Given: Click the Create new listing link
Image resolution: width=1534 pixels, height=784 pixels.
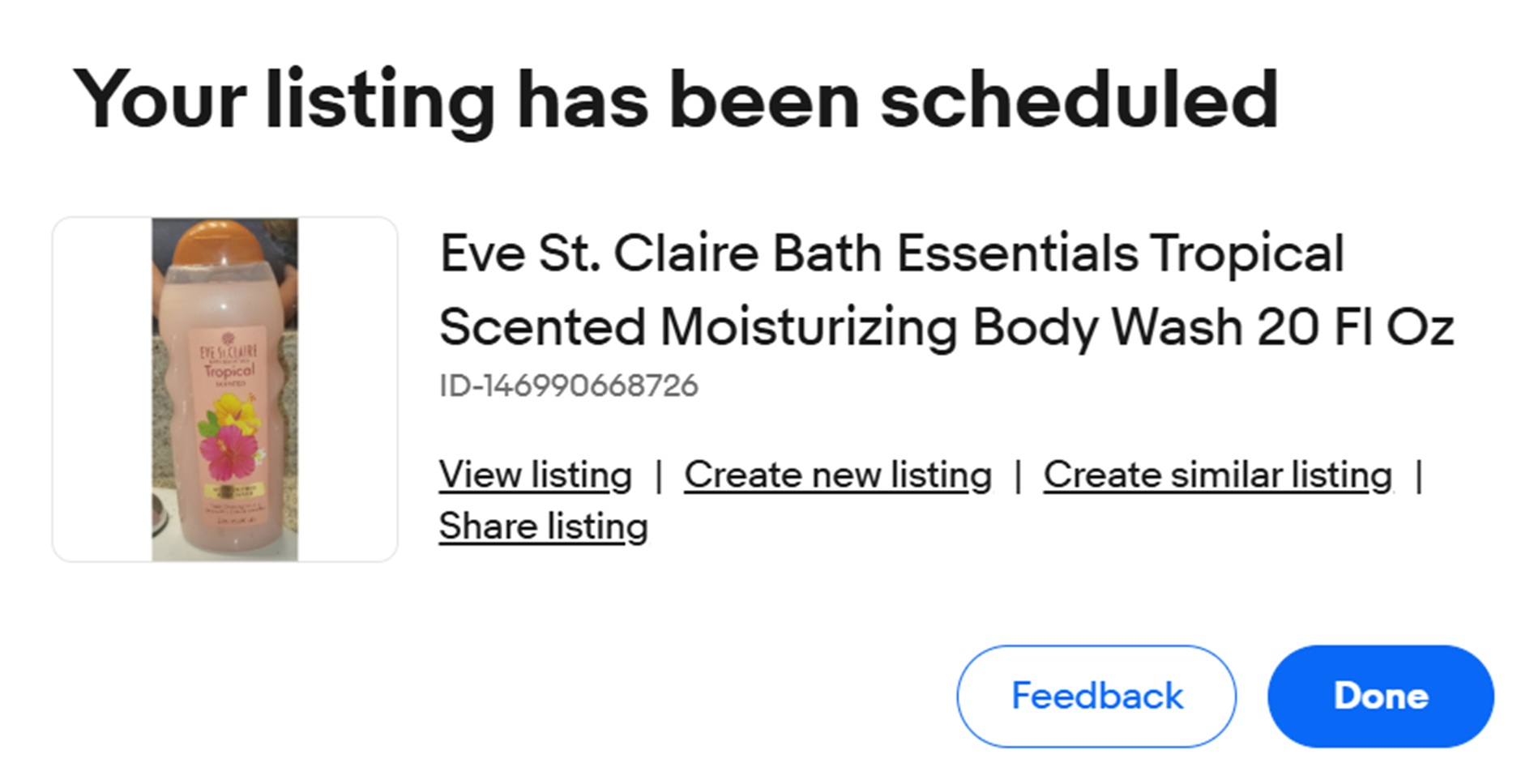Looking at the screenshot, I should (x=837, y=475).
